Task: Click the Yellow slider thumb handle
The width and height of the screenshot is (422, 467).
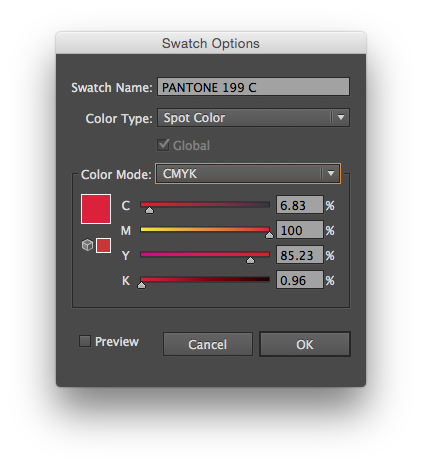Action: coord(250,260)
